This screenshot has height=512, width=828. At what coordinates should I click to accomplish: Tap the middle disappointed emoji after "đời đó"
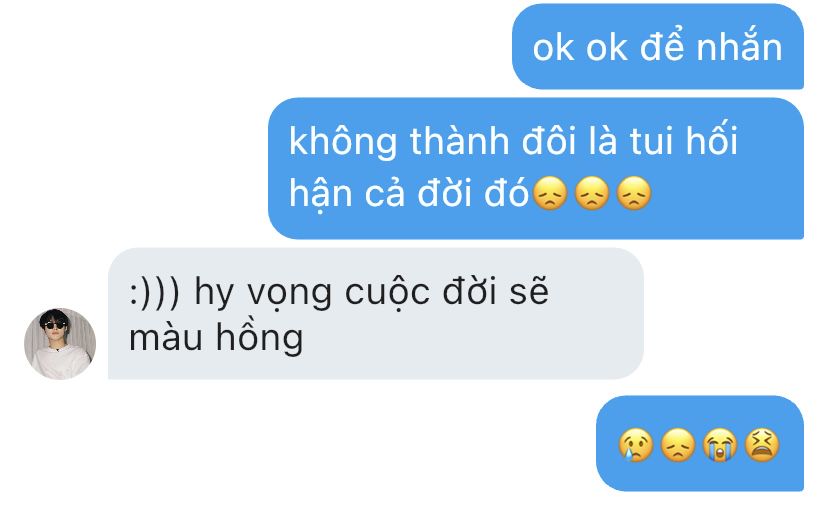click(592, 194)
